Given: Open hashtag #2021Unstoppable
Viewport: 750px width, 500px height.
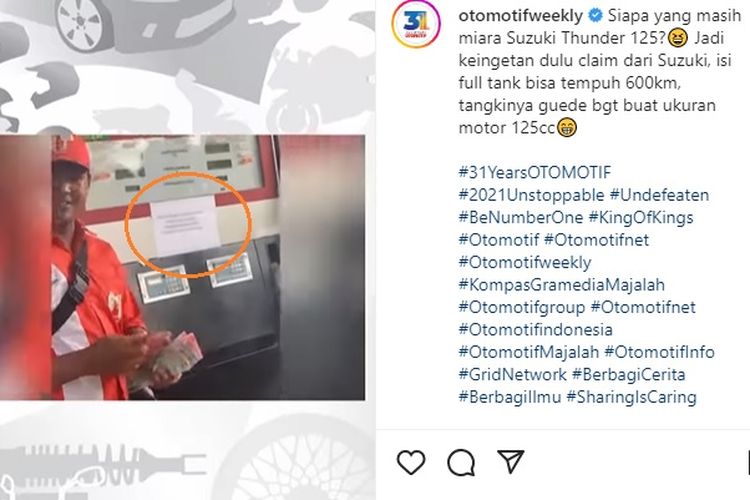Looking at the screenshot, I should [x=531, y=195].
